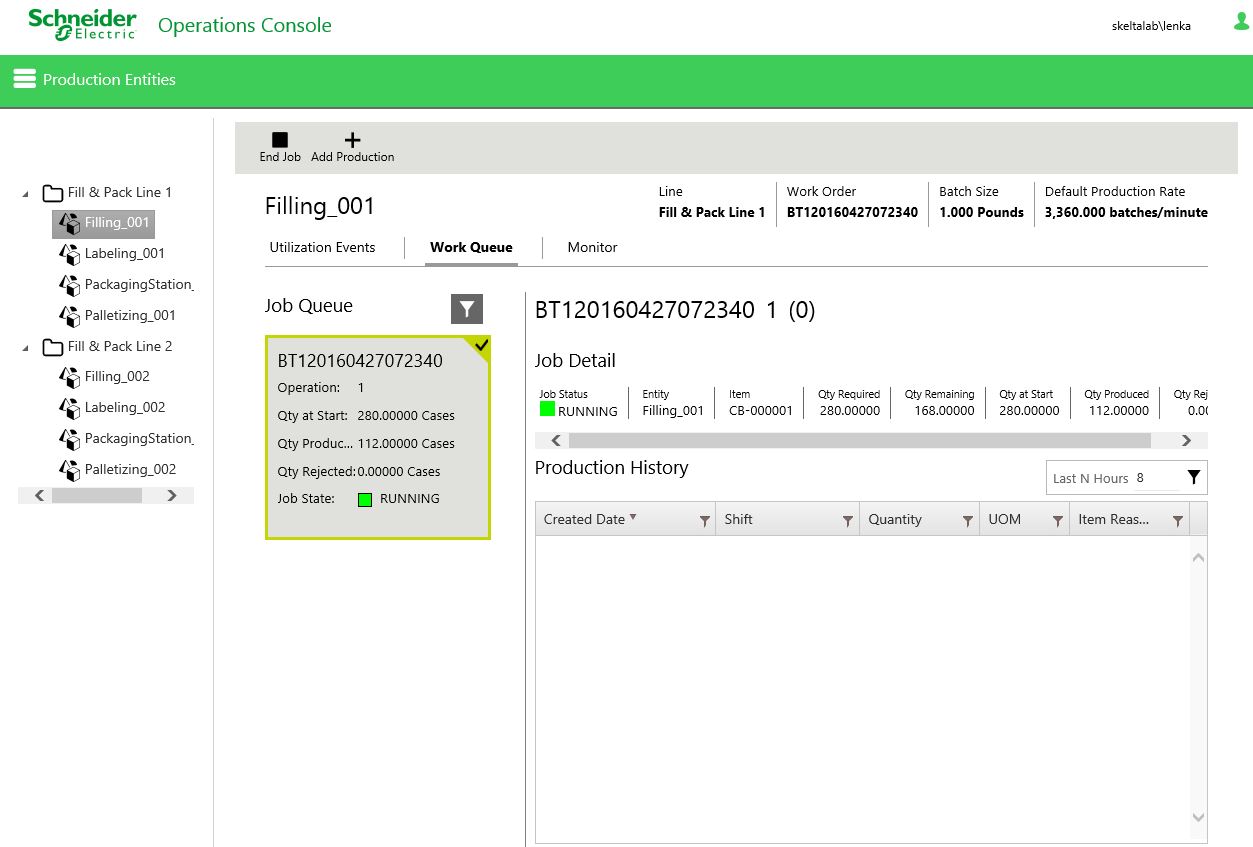Click the Schneider Electric logo
This screenshot has width=1253, height=847.
82,25
